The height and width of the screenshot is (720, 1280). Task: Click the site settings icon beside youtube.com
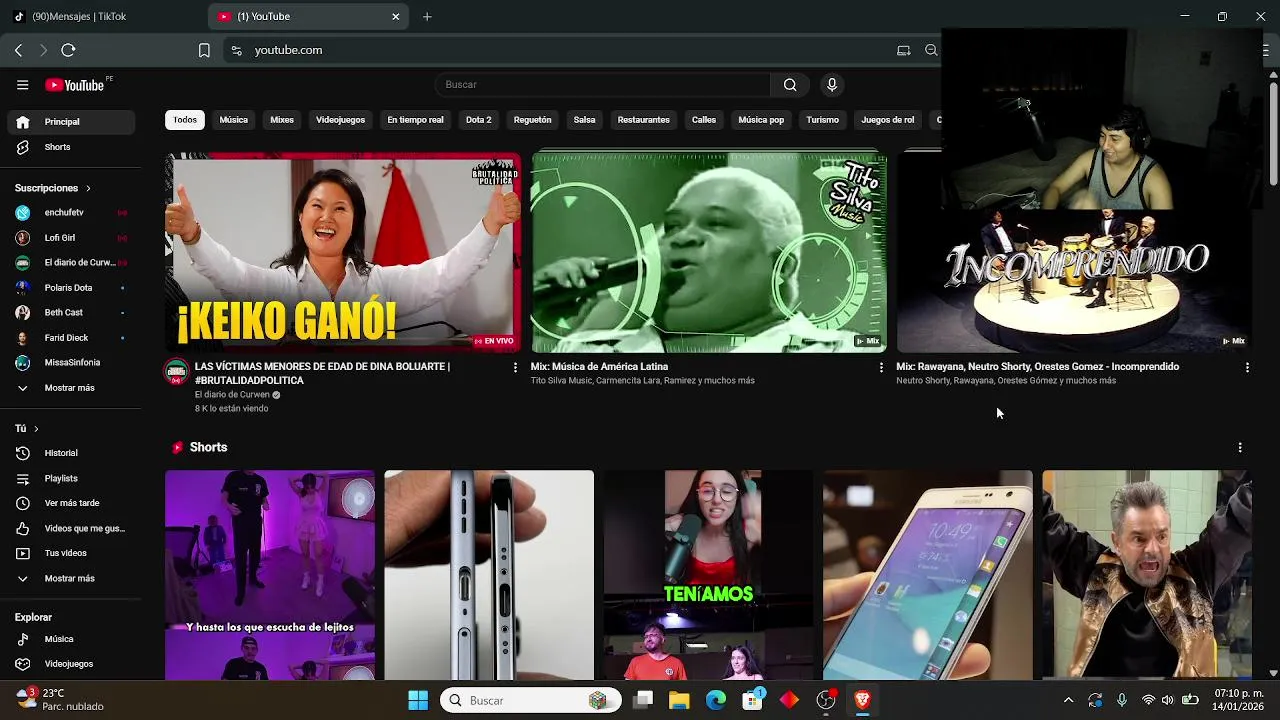point(236,50)
